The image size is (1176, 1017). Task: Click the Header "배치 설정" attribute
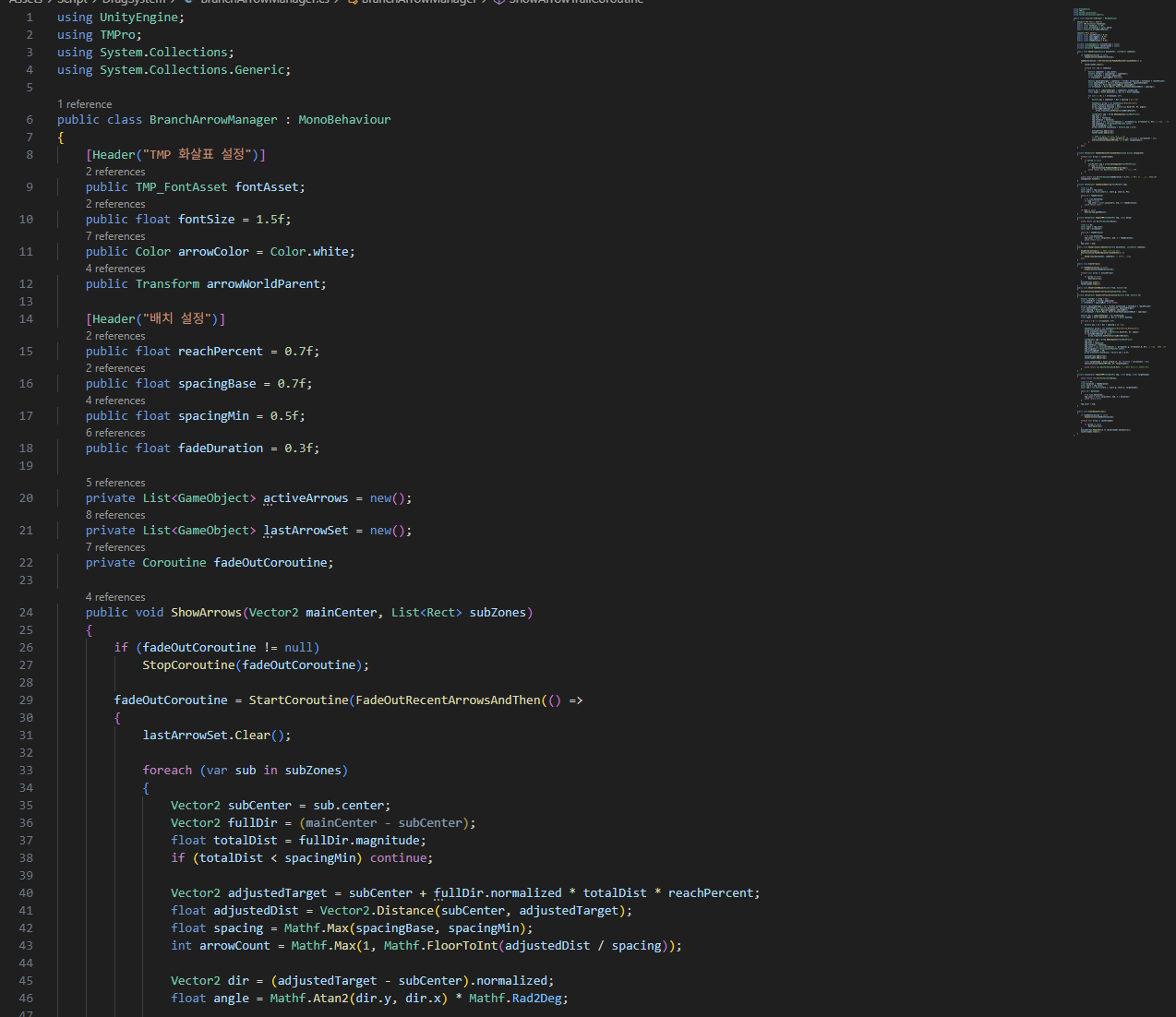(x=155, y=319)
